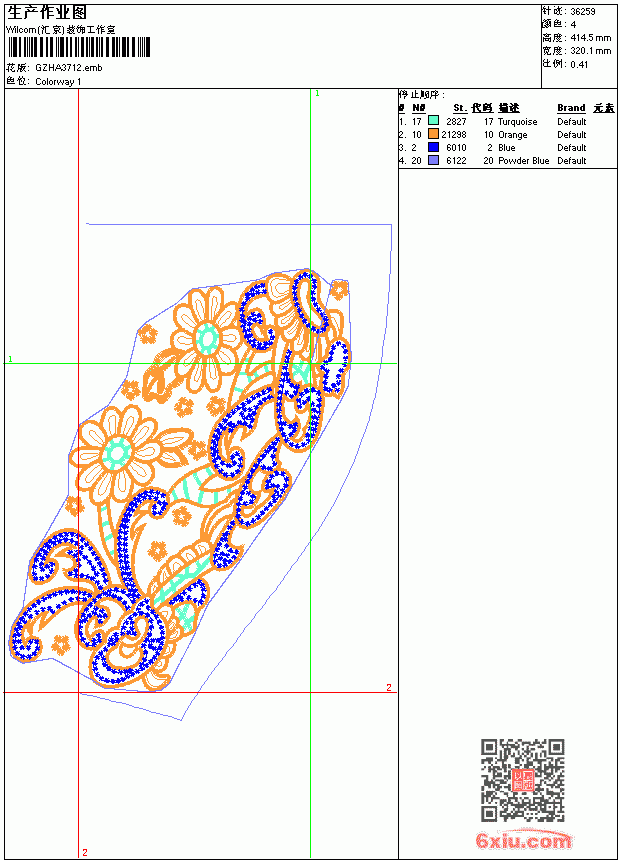The image size is (620, 860).
Task: Click the Colorway 1 label
Action: pyautogui.click(x=58, y=82)
